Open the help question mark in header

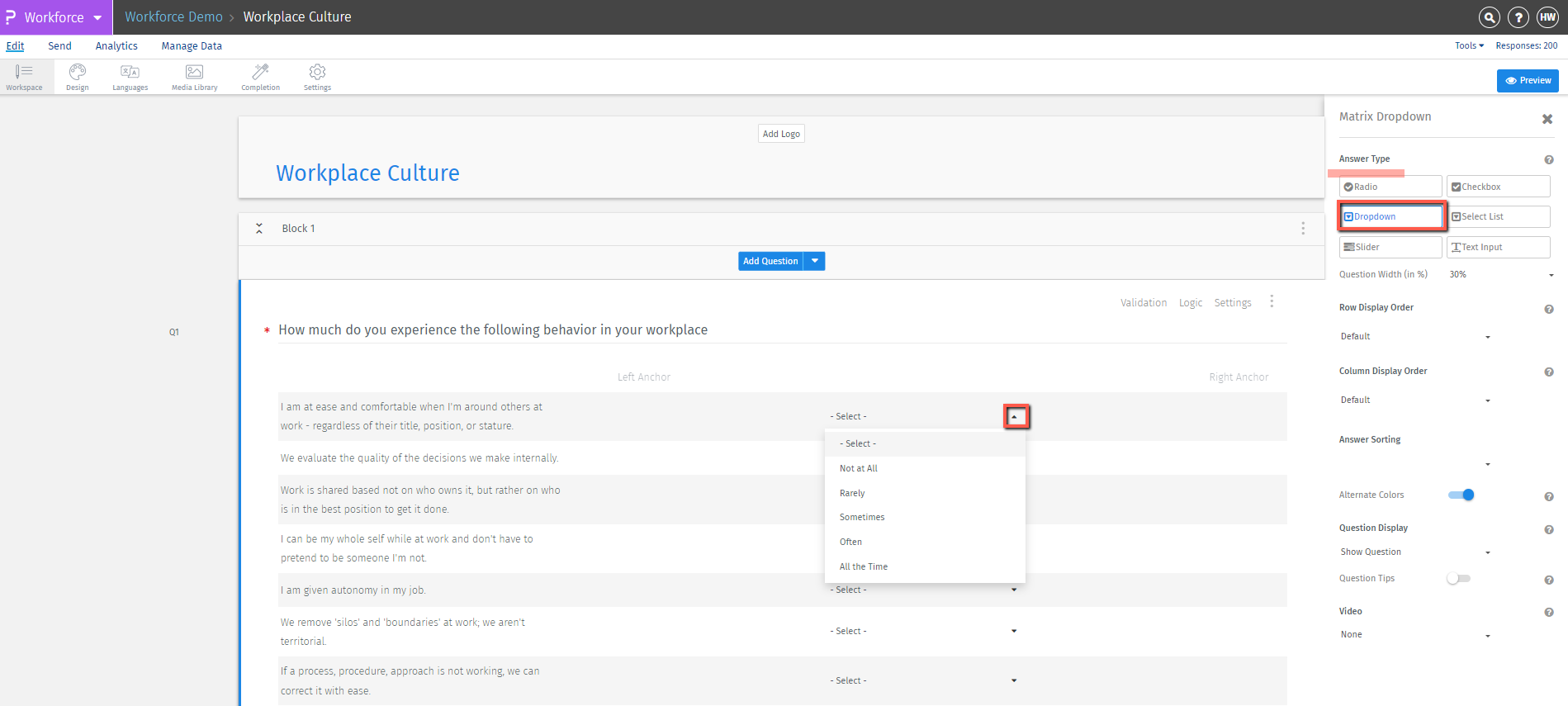click(x=1518, y=17)
